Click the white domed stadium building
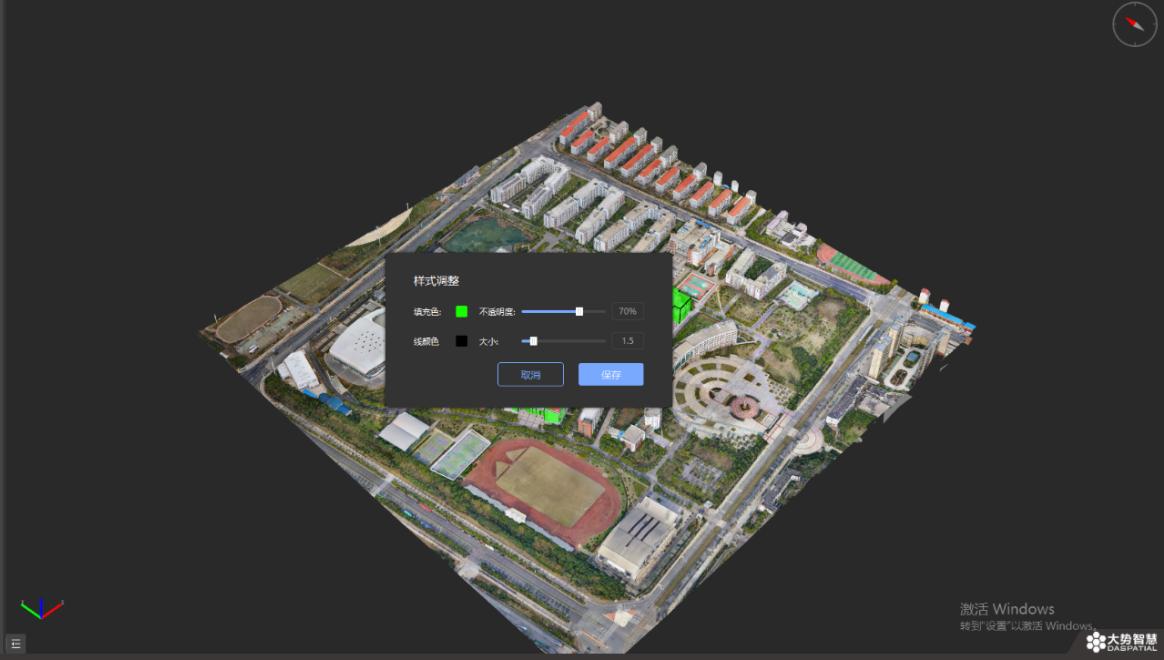 [x=359, y=347]
